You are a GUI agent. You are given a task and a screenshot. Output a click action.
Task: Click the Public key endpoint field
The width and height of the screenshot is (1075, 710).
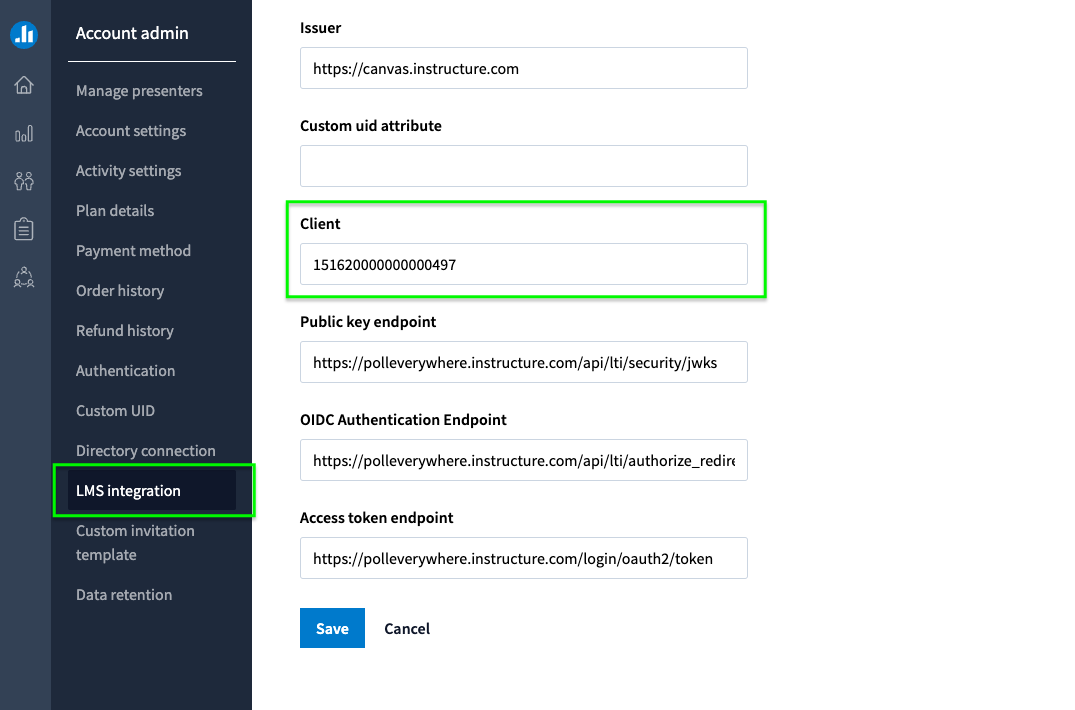(524, 362)
